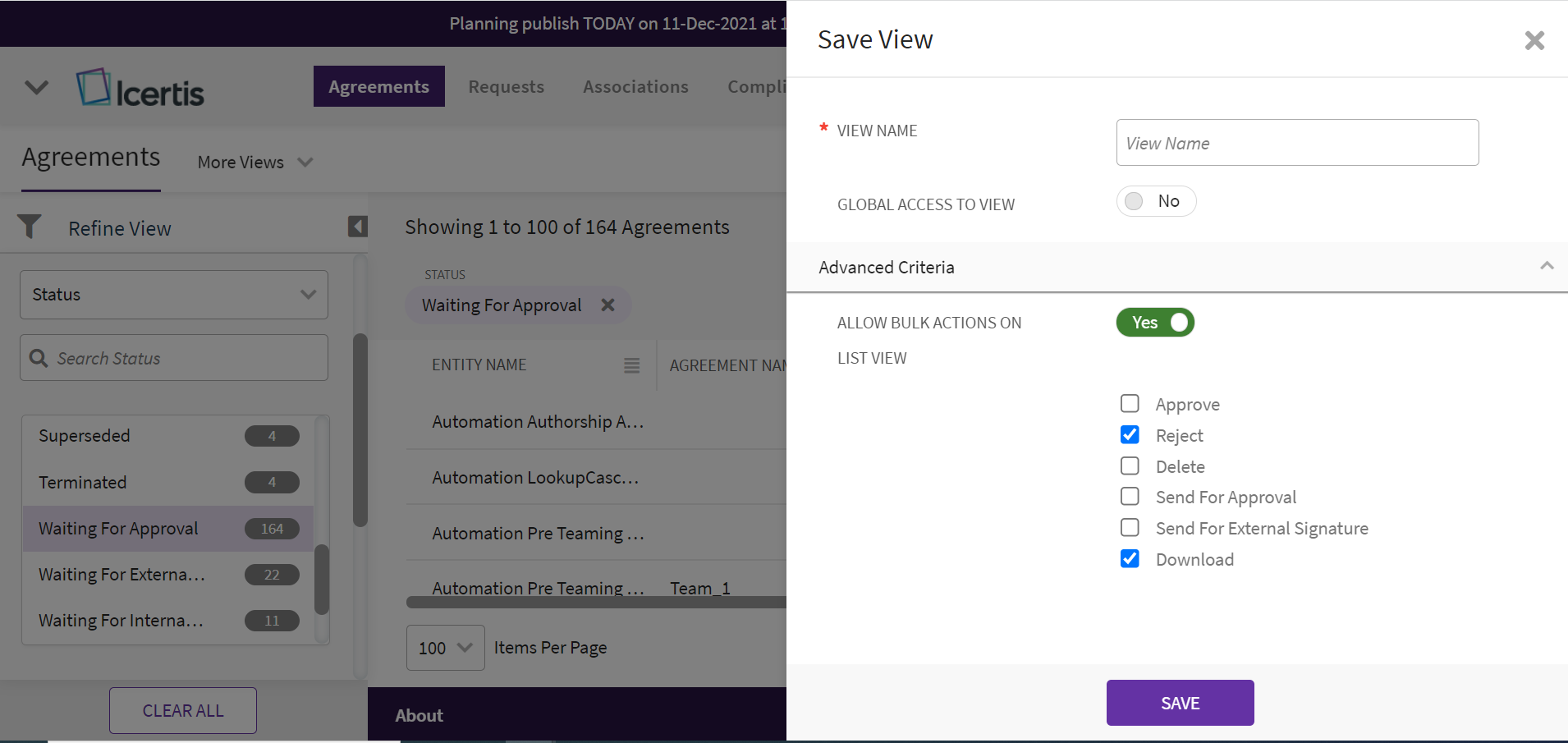This screenshot has height=743, width=1568.
Task: Change the 100 items per page dropdown
Action: pos(445,648)
